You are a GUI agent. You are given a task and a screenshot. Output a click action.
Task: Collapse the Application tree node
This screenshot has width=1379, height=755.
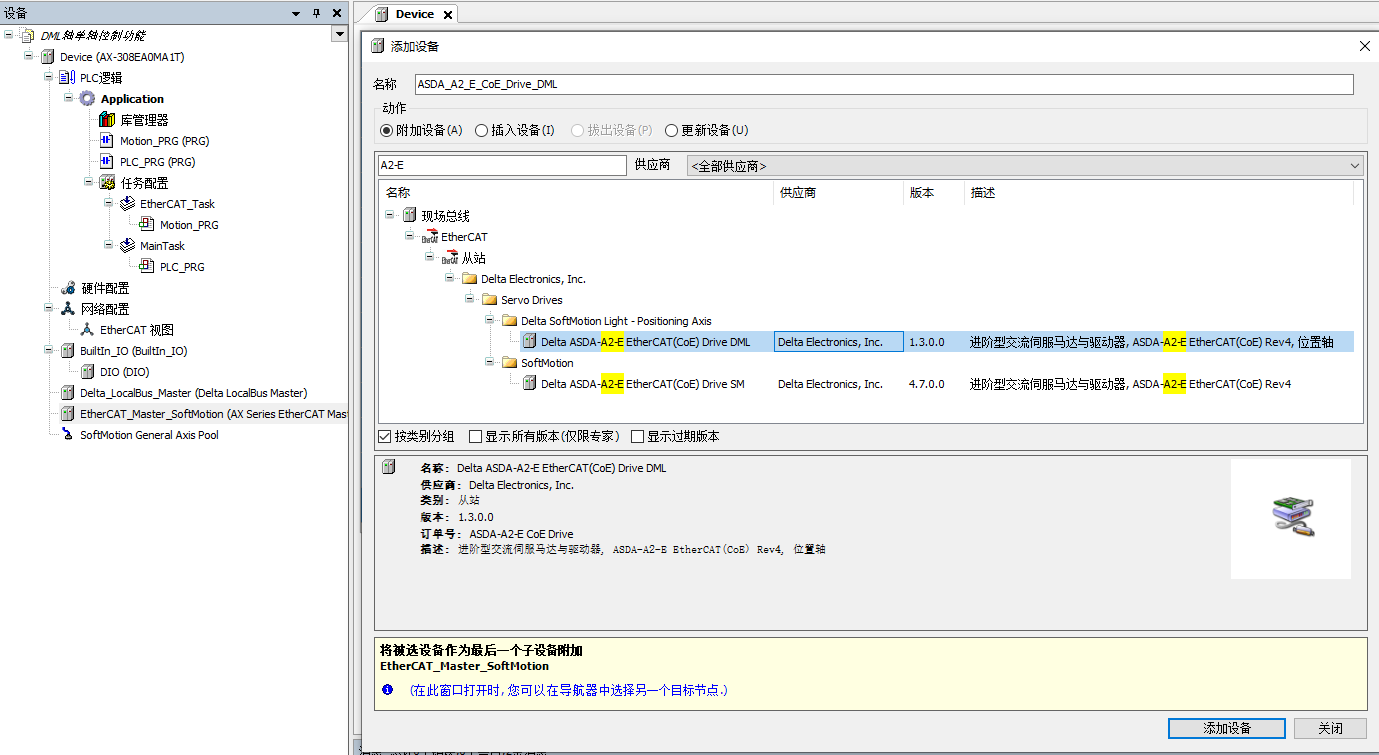(x=68, y=98)
